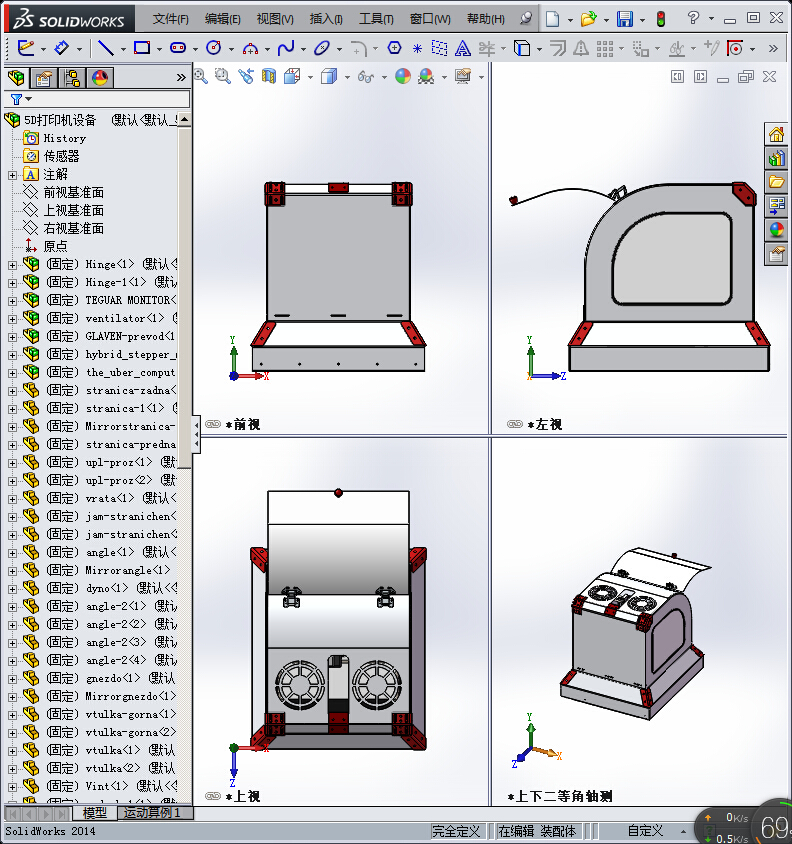
Task: Open the 帮助(H) menu
Action: click(x=486, y=19)
